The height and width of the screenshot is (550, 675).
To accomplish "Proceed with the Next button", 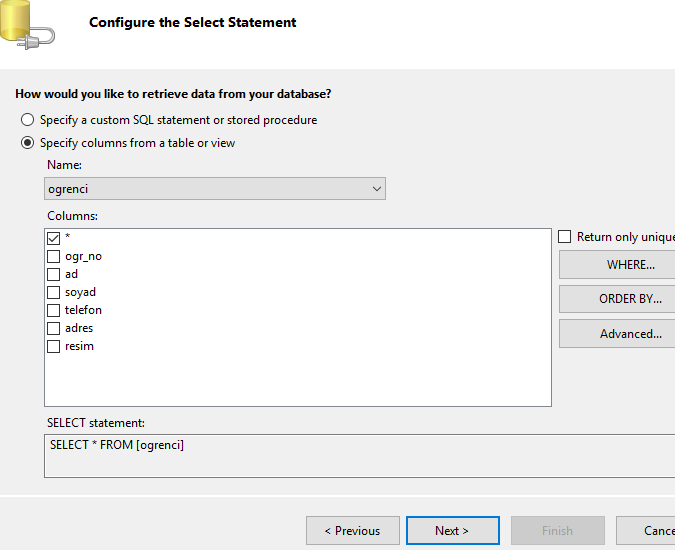I will pyautogui.click(x=453, y=531).
